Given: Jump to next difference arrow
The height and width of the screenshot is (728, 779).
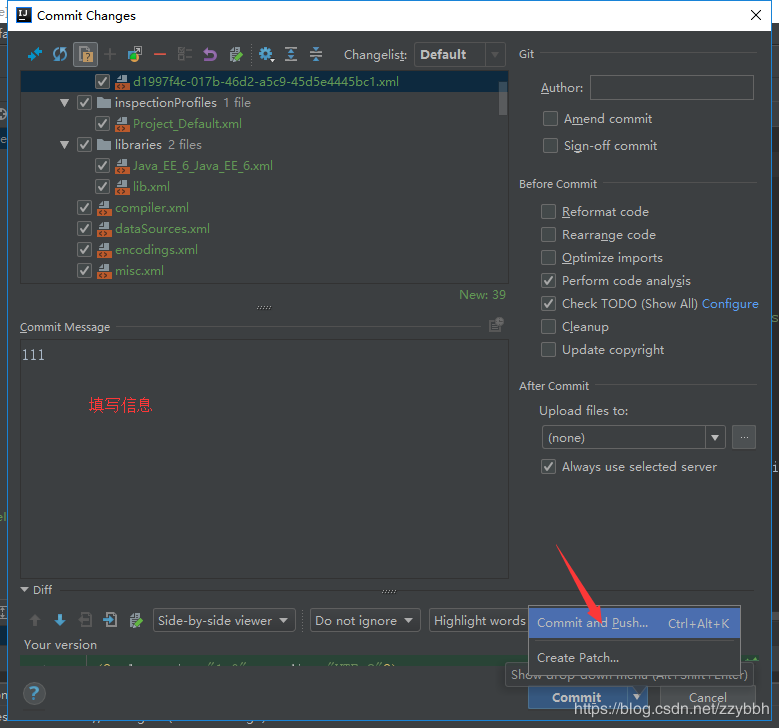Looking at the screenshot, I should click(60, 620).
